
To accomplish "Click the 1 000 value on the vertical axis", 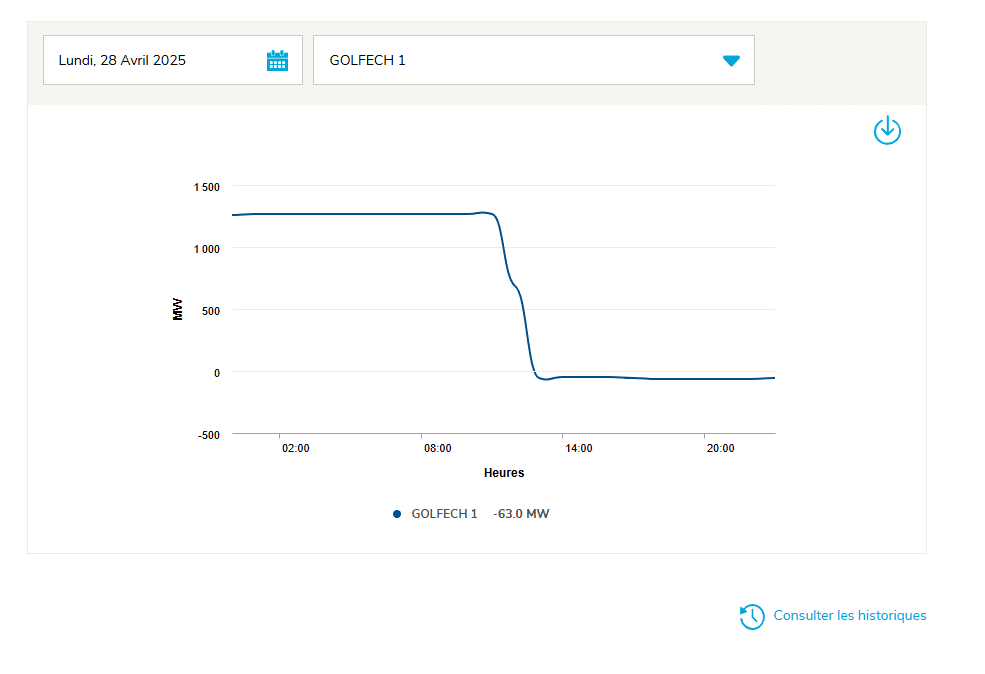I will click(x=206, y=249).
